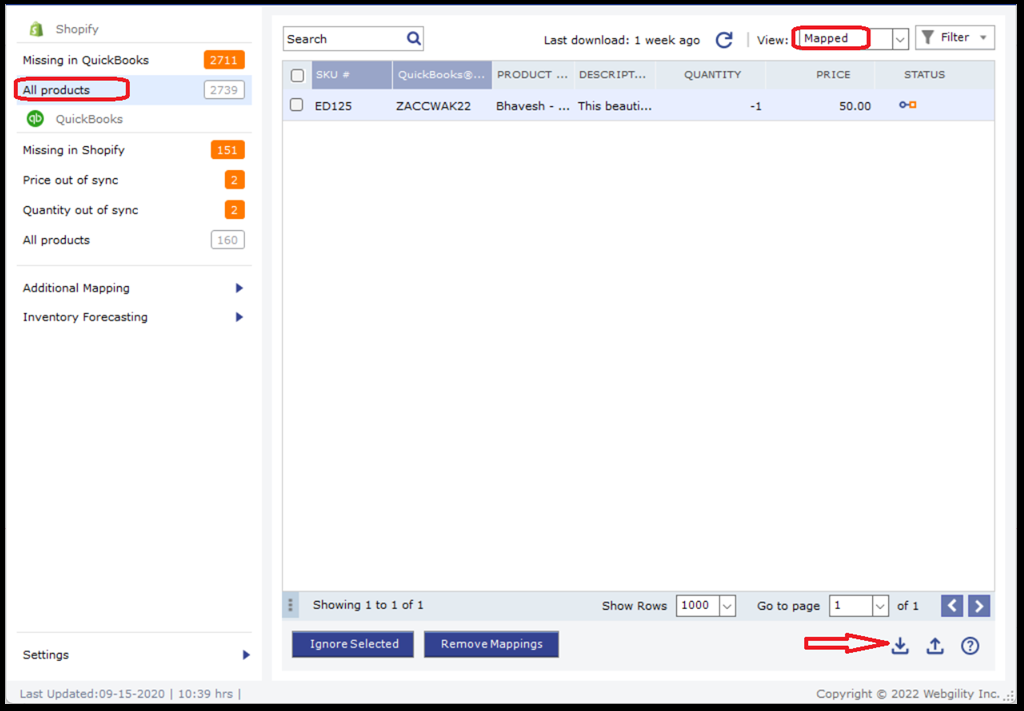Click the -1 quantity cell
Screen dimensions: 1024x711
pyautogui.click(x=756, y=106)
